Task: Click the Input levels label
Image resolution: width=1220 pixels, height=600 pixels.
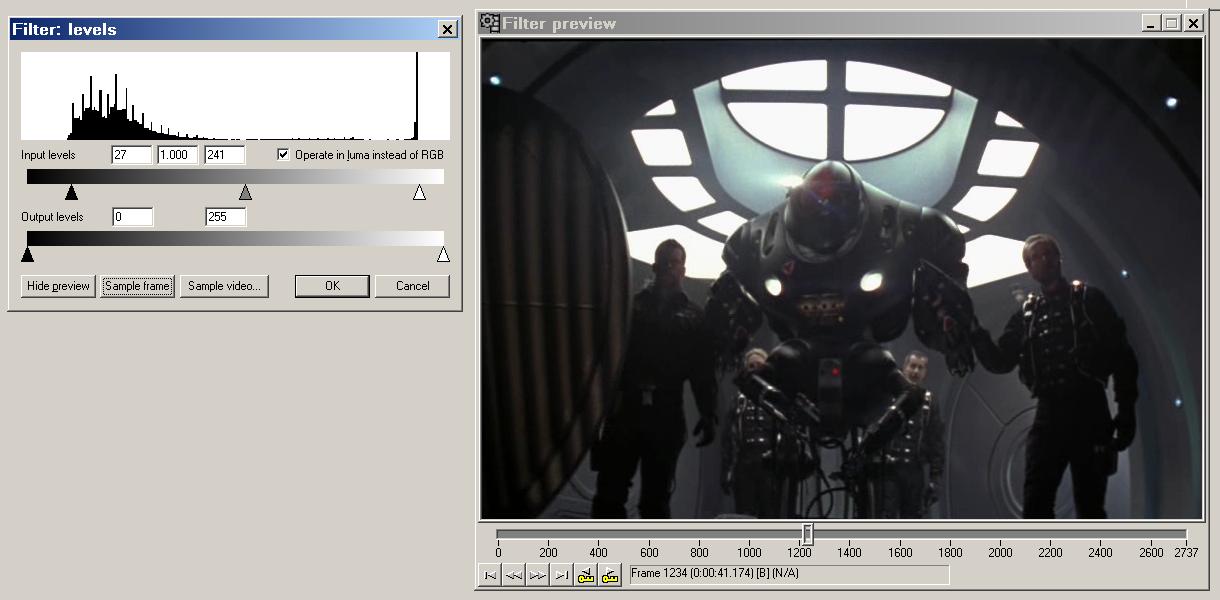Action: 48,155
